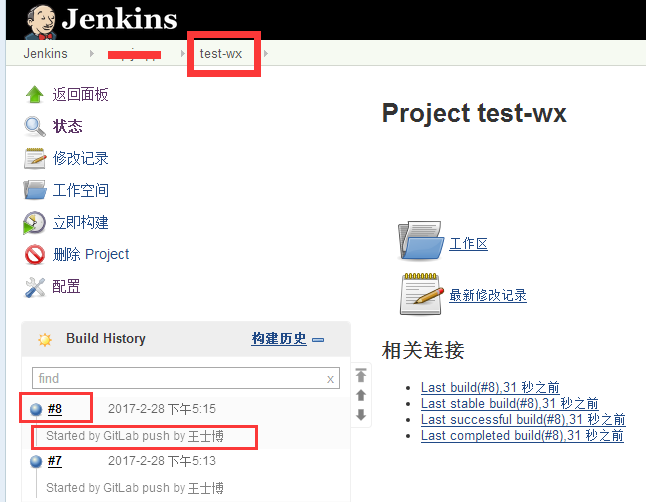
Task: Click build #8 timestamp 2017-2-28 下午5:15
Action: [162, 409]
